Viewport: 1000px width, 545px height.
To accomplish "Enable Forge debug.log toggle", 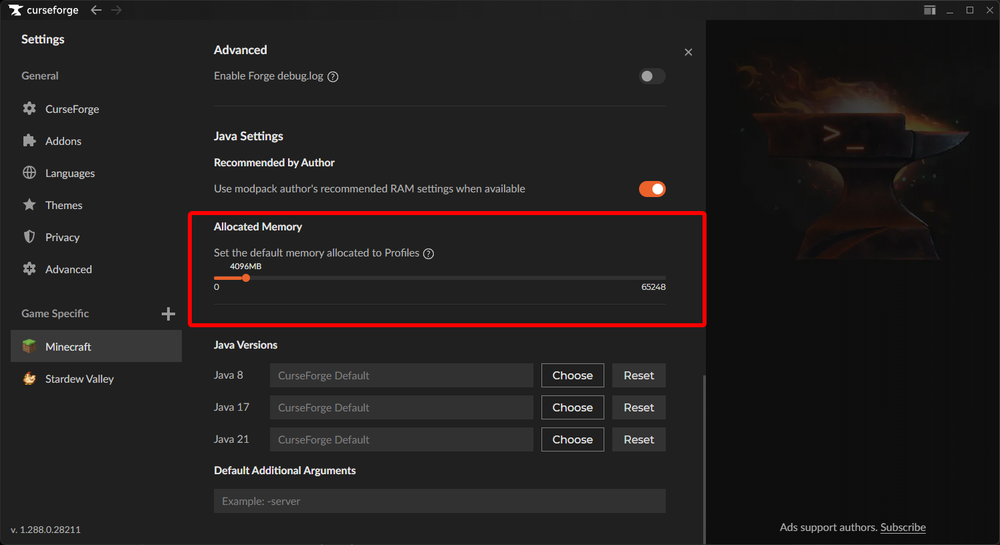I will click(652, 76).
